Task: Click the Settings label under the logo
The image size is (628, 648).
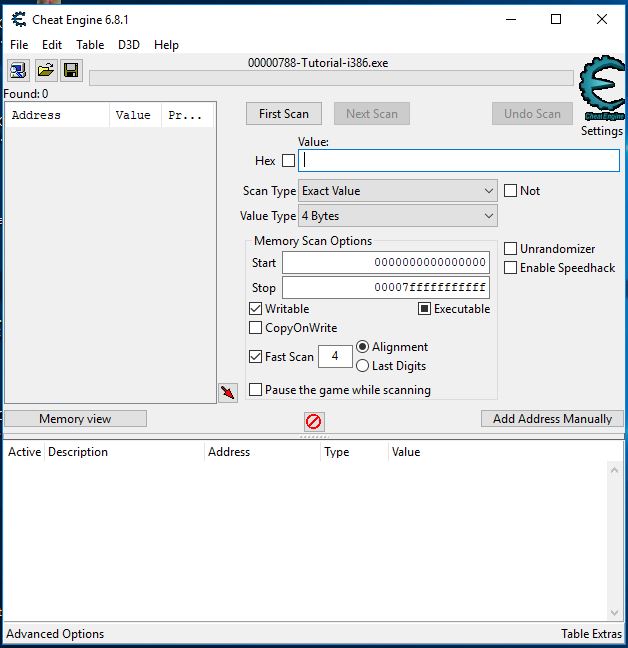Action: 602,131
